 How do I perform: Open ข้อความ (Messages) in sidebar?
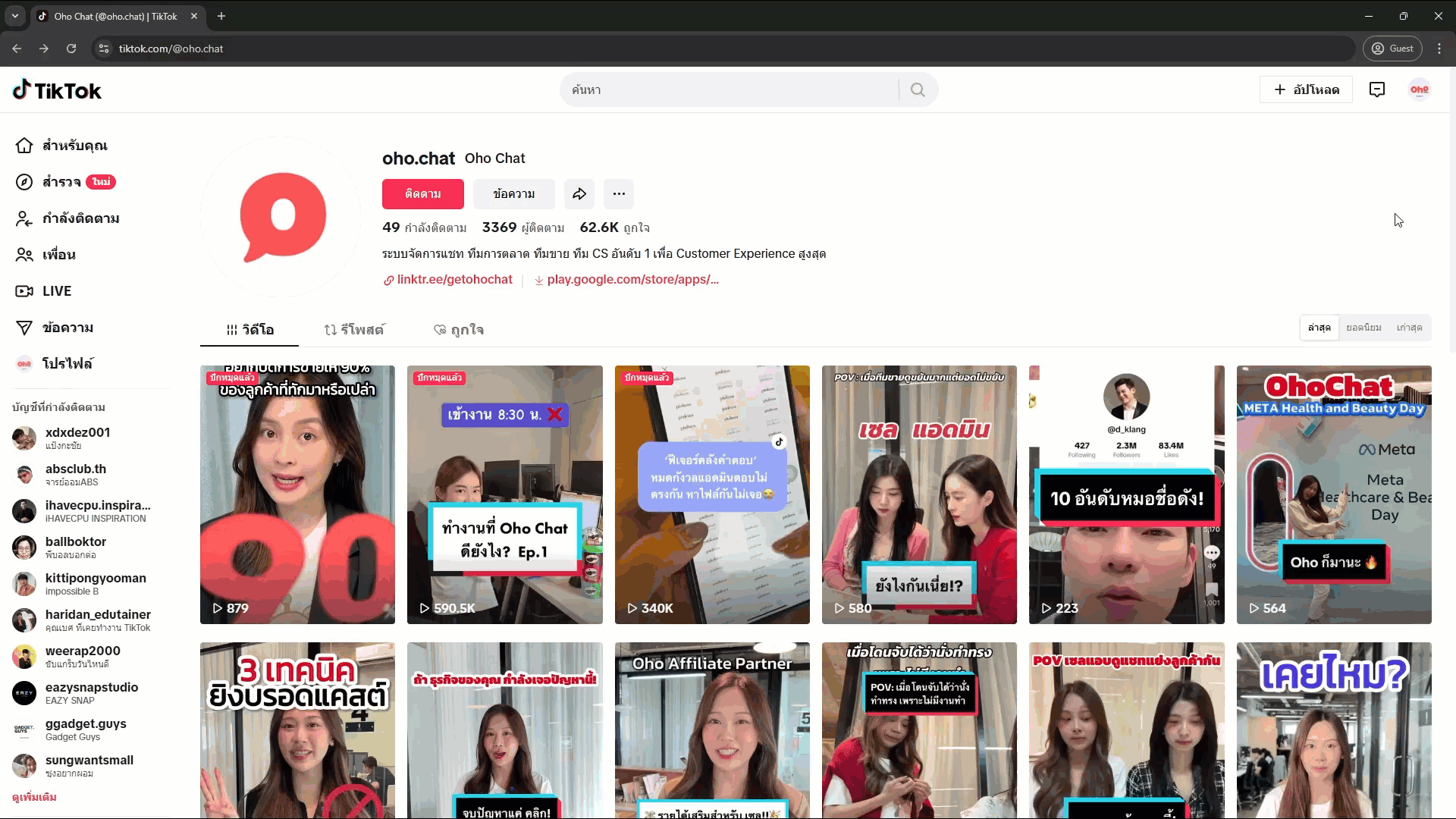(55, 327)
